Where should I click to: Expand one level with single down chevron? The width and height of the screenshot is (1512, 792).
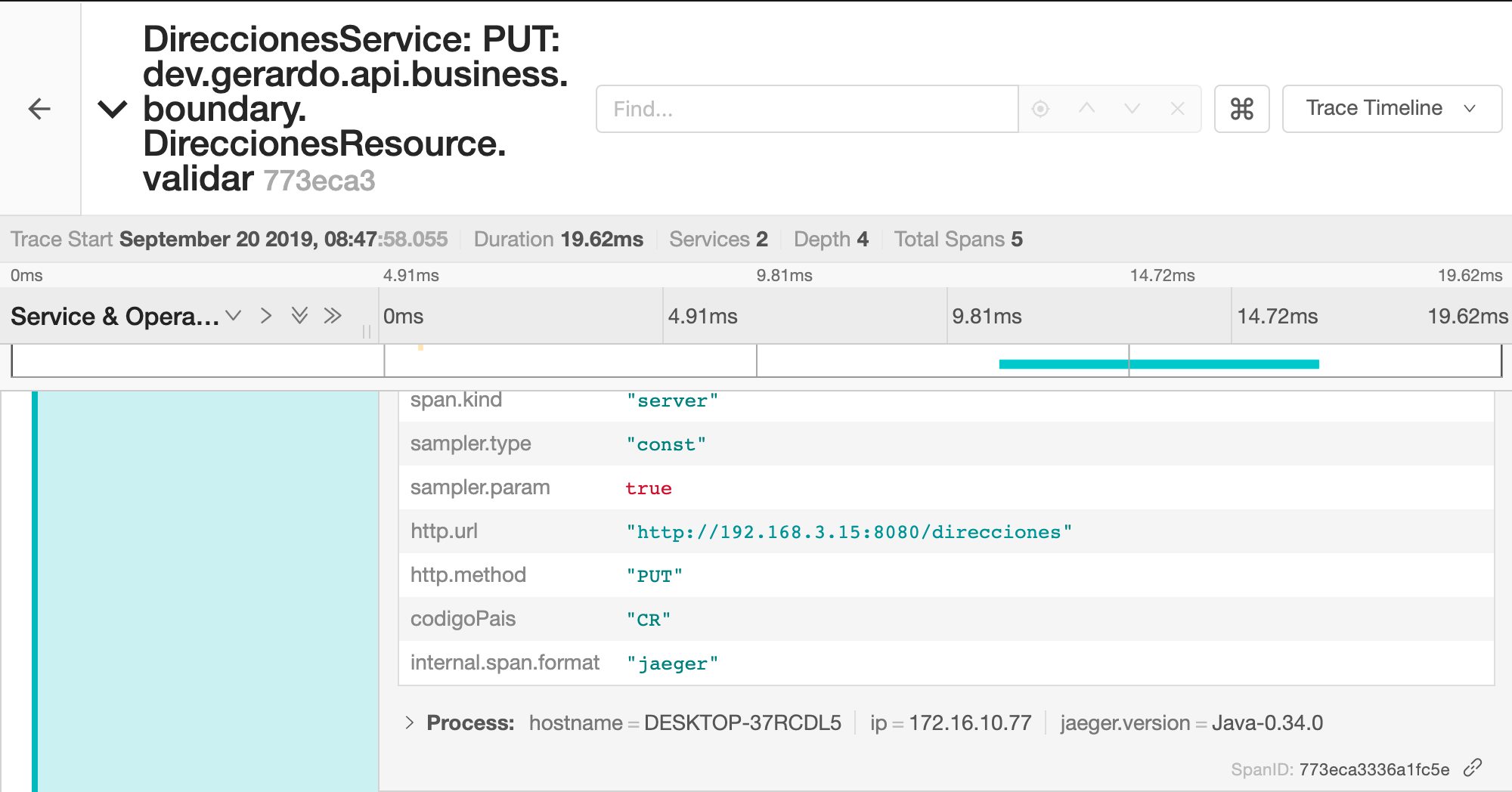[x=234, y=316]
